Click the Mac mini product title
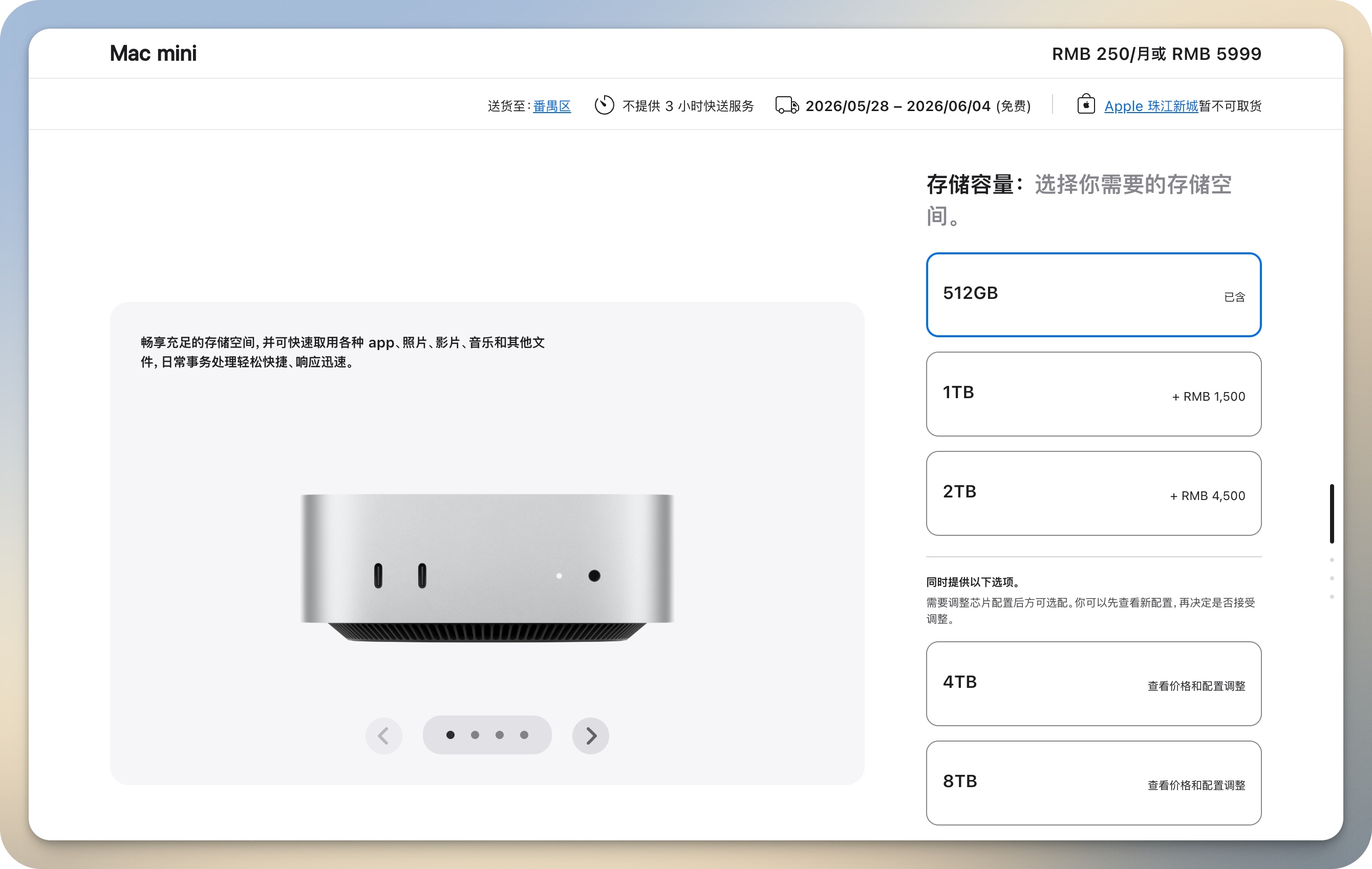Screen dimensions: 1372x869 pyautogui.click(x=153, y=54)
